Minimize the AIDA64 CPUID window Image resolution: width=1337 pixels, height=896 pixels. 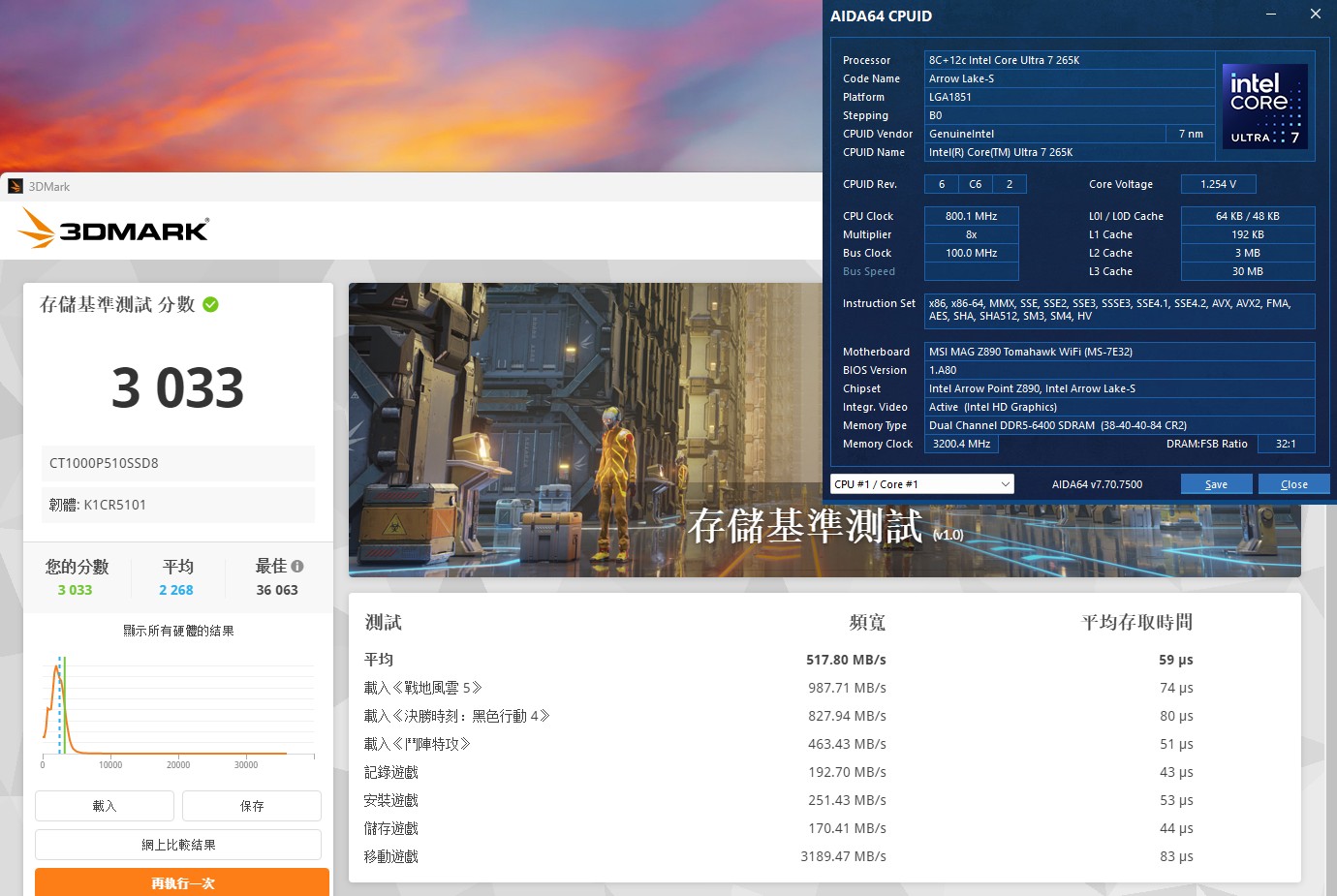pos(1270,14)
